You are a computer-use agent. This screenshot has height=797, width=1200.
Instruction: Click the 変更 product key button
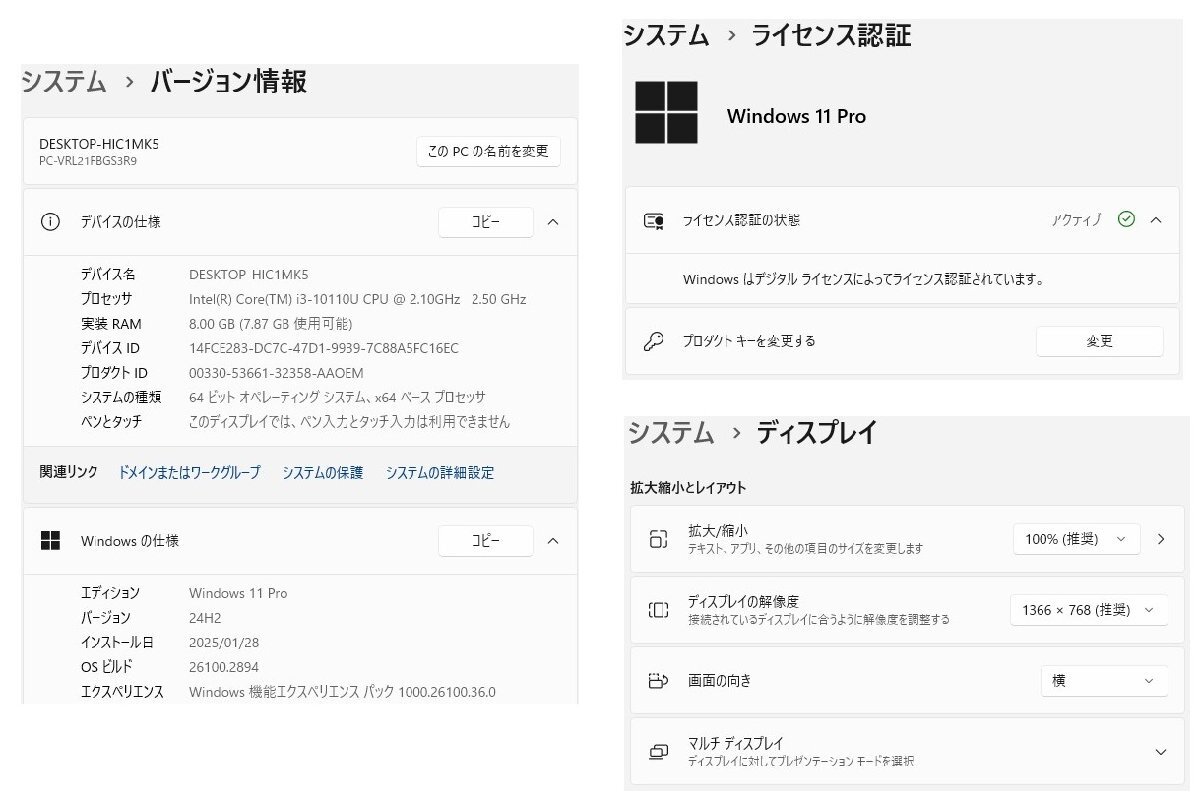1100,341
